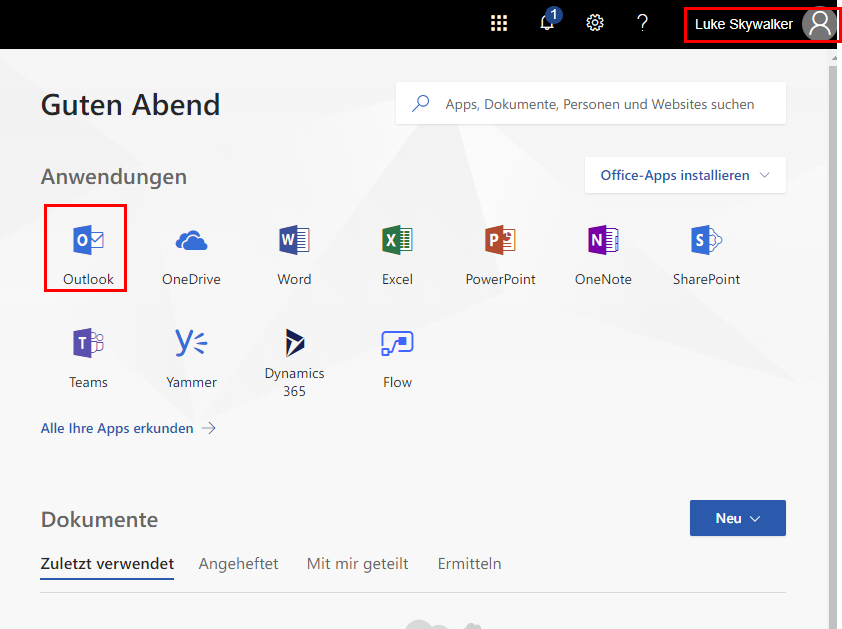Open the Word app
This screenshot has width=842, height=629.
294,254
